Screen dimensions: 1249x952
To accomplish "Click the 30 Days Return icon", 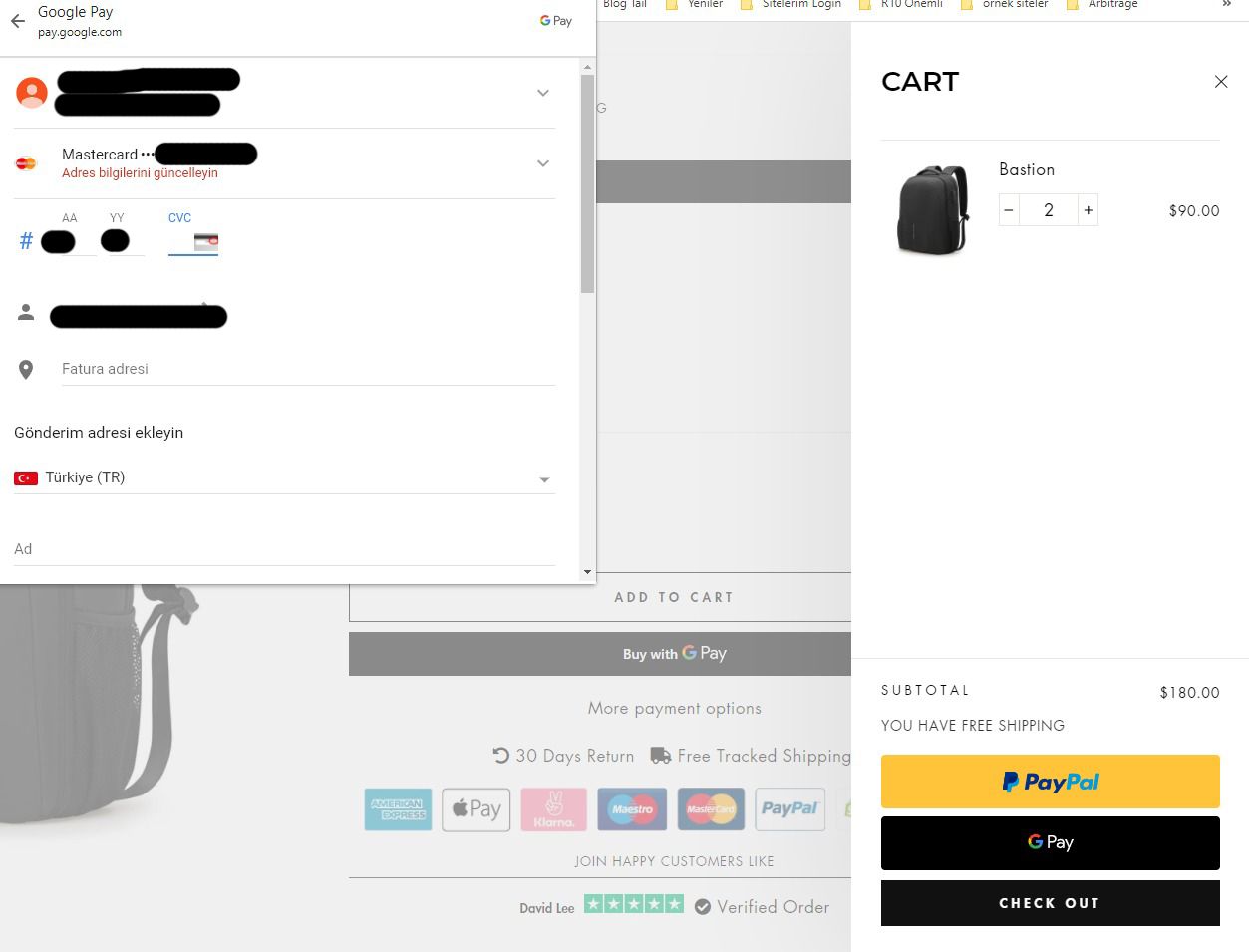I will [x=501, y=756].
